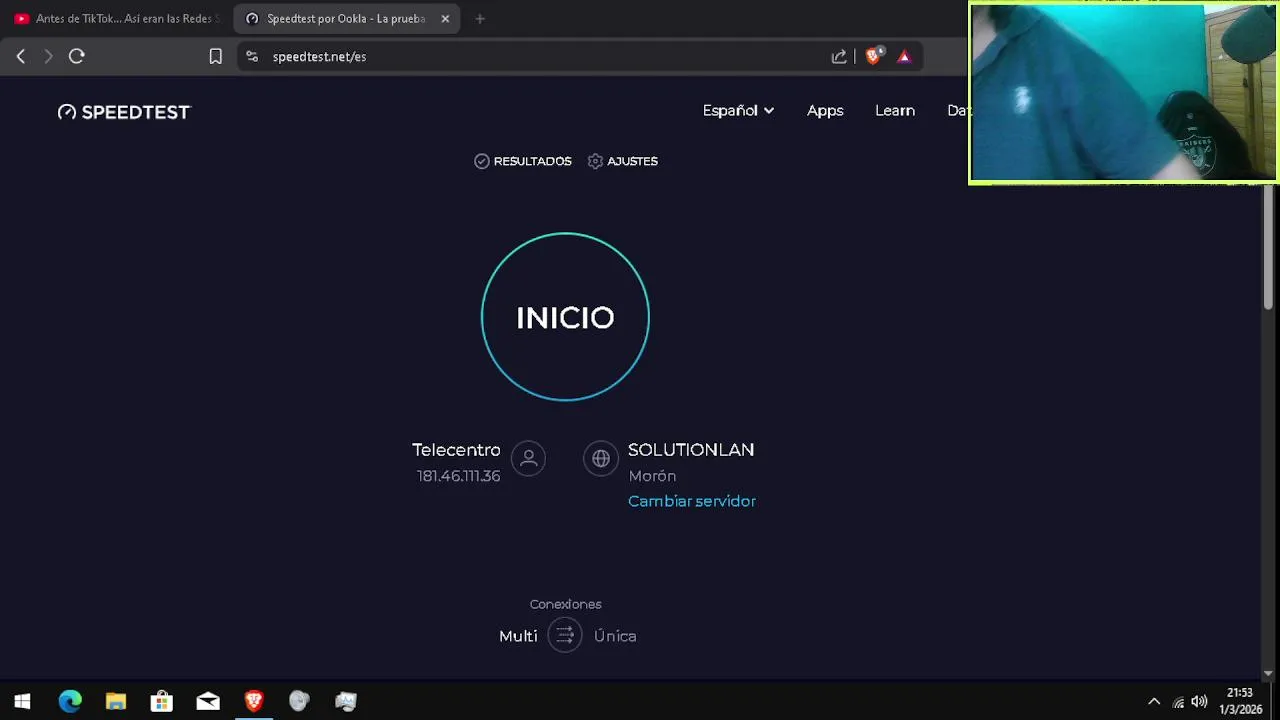Share this page via share icon
The height and width of the screenshot is (720, 1280).
(x=839, y=57)
